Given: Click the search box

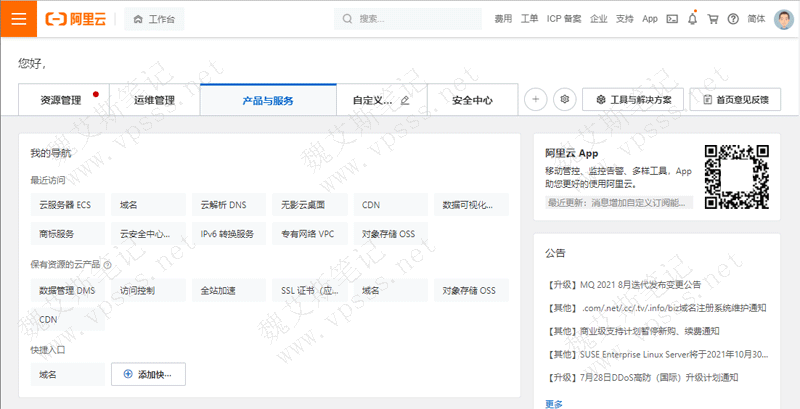Looking at the screenshot, I should pos(408,19).
